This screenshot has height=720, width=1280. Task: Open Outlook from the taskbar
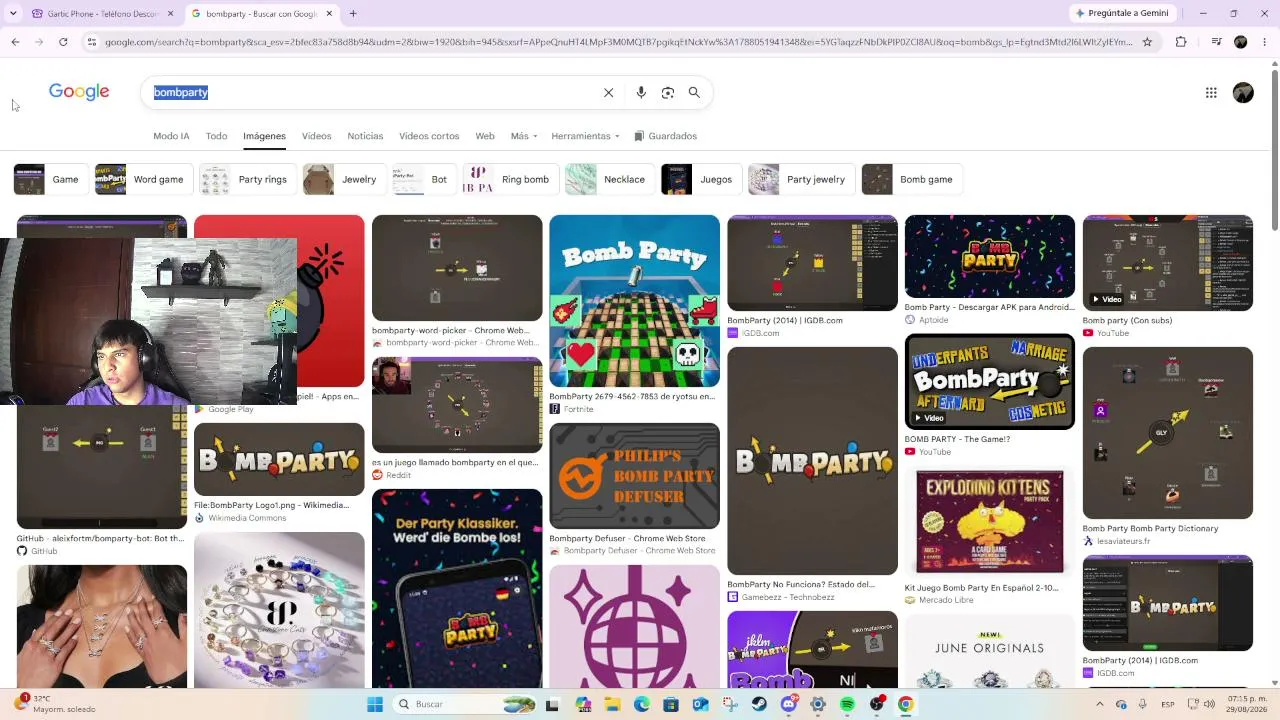[700, 704]
